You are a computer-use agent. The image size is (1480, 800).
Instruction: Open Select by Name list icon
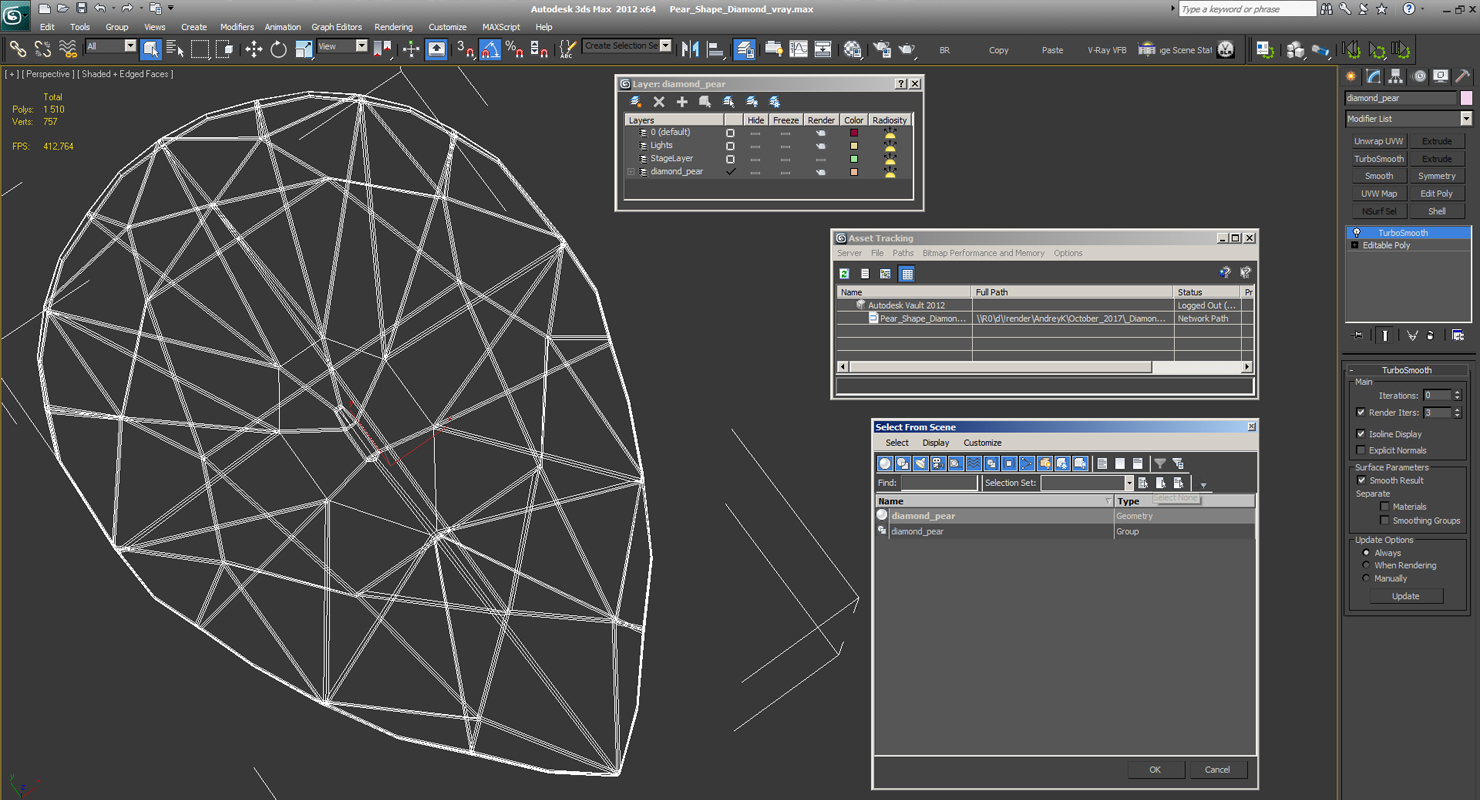pos(175,49)
